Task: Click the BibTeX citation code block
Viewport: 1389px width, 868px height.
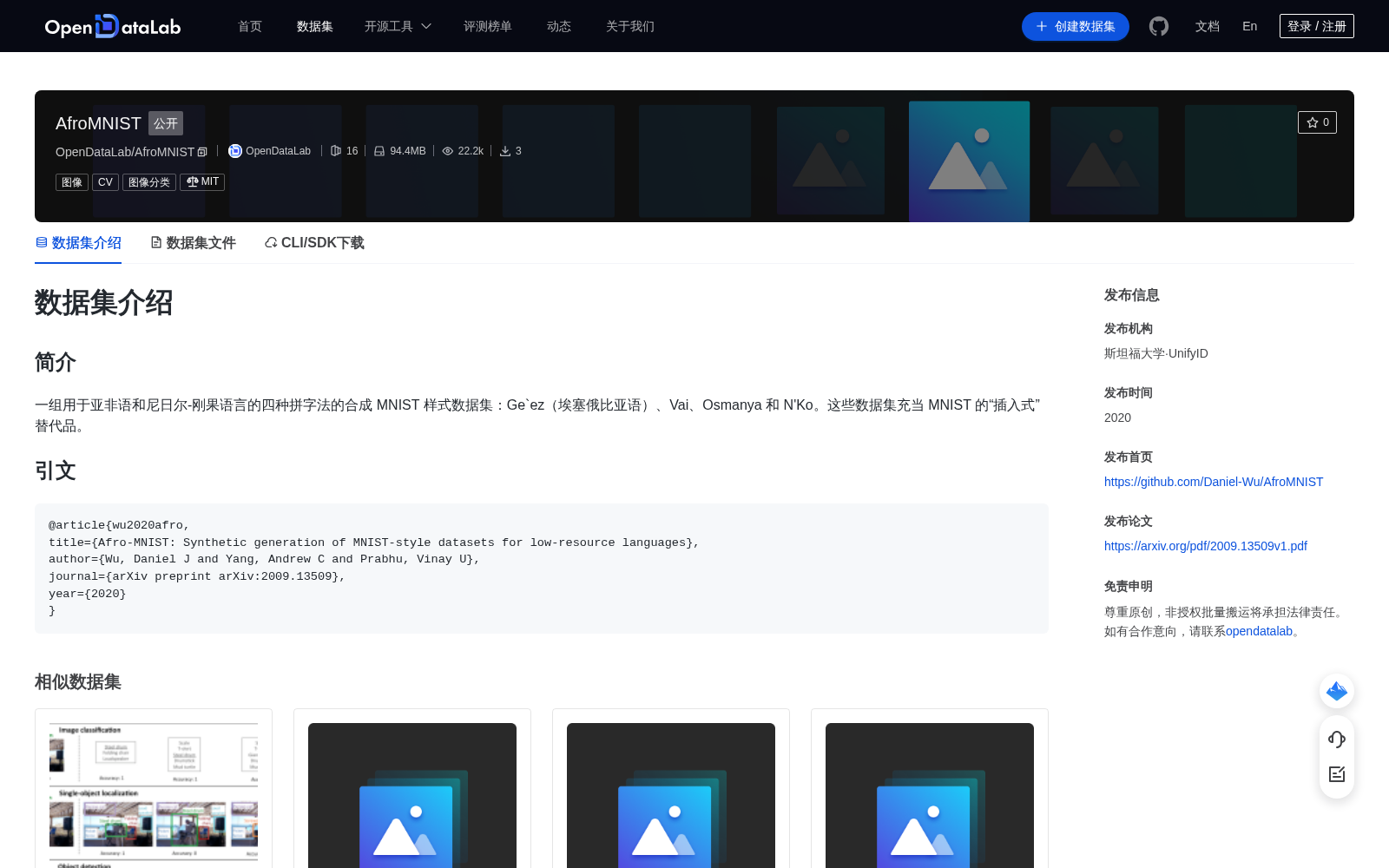Action: click(542, 568)
